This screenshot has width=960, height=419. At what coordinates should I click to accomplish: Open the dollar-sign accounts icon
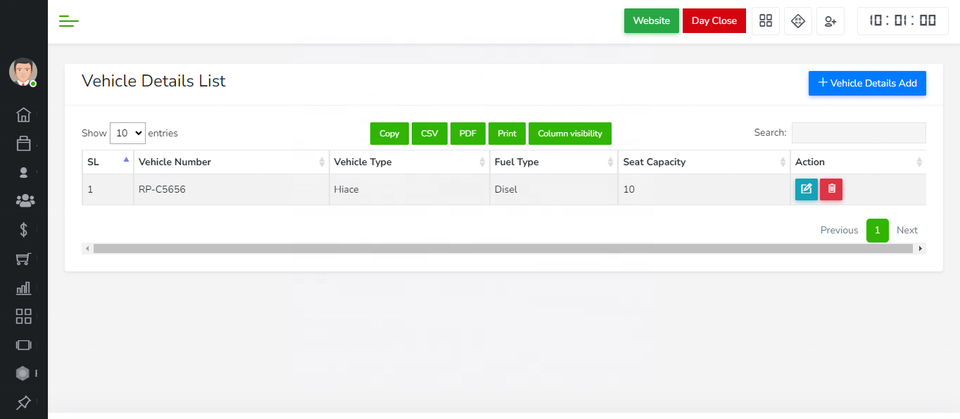[24, 230]
